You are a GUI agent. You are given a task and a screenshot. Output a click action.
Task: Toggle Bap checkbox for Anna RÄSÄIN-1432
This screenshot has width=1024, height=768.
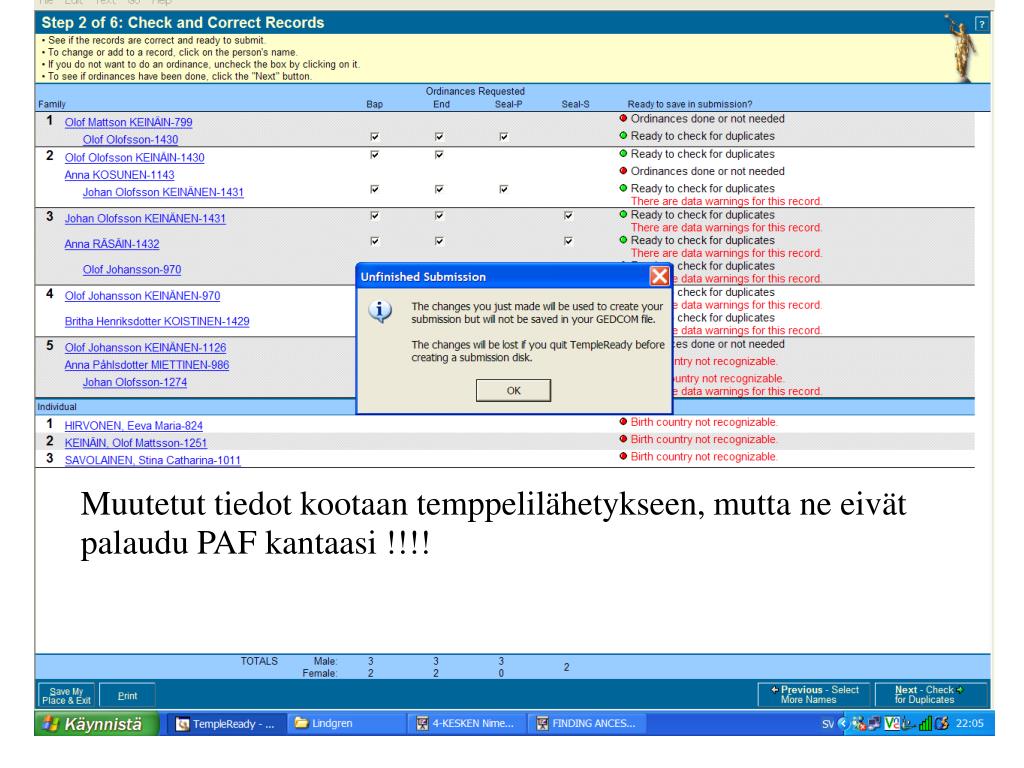374,241
